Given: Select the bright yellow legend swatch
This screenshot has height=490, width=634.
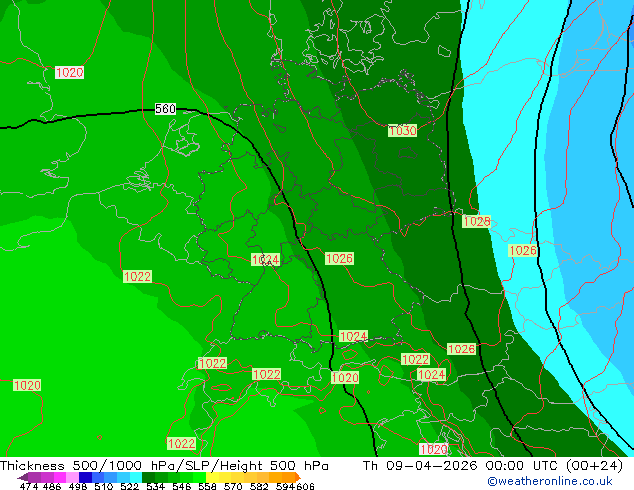Looking at the screenshot, I should pos(212,477).
